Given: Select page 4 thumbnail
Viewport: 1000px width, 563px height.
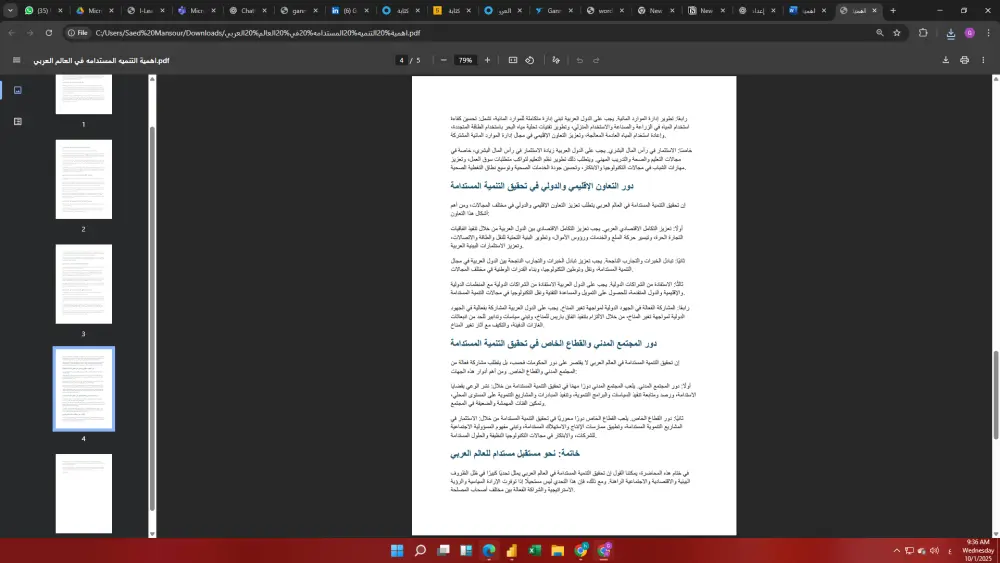Looking at the screenshot, I should (84, 388).
